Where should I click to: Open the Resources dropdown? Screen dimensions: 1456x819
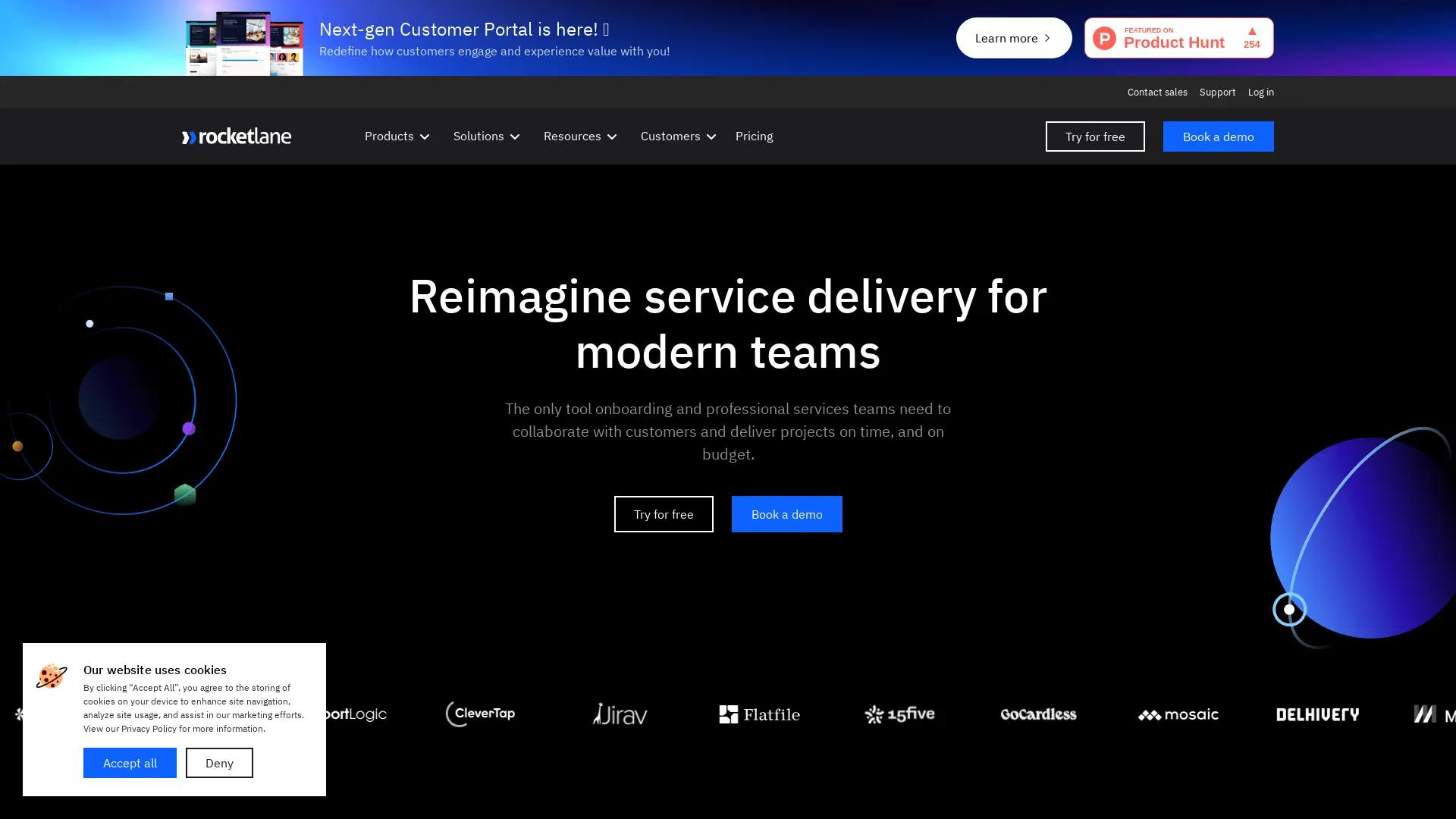coord(579,136)
